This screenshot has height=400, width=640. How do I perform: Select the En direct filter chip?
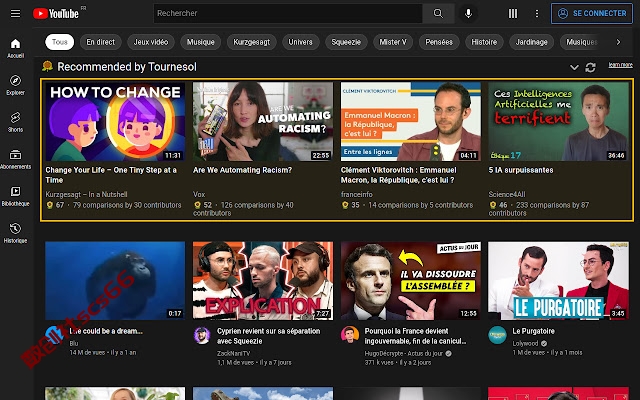click(x=101, y=42)
